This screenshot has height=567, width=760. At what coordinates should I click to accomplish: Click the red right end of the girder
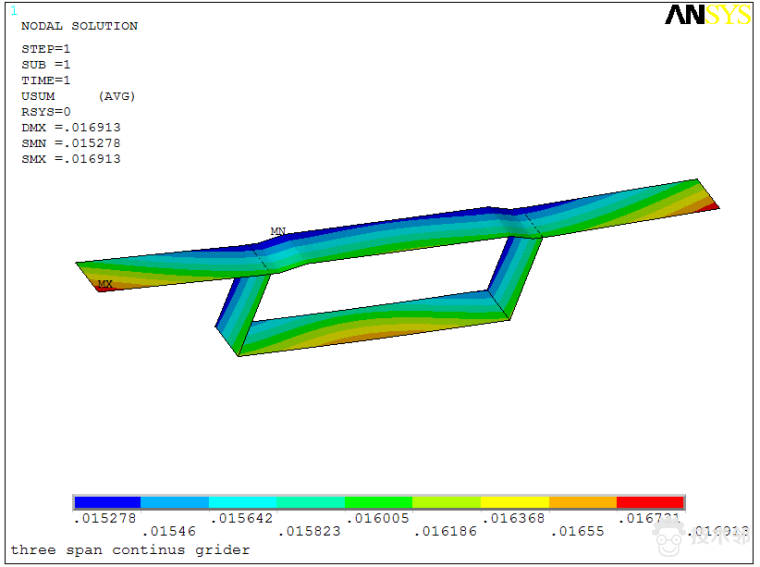pos(708,205)
